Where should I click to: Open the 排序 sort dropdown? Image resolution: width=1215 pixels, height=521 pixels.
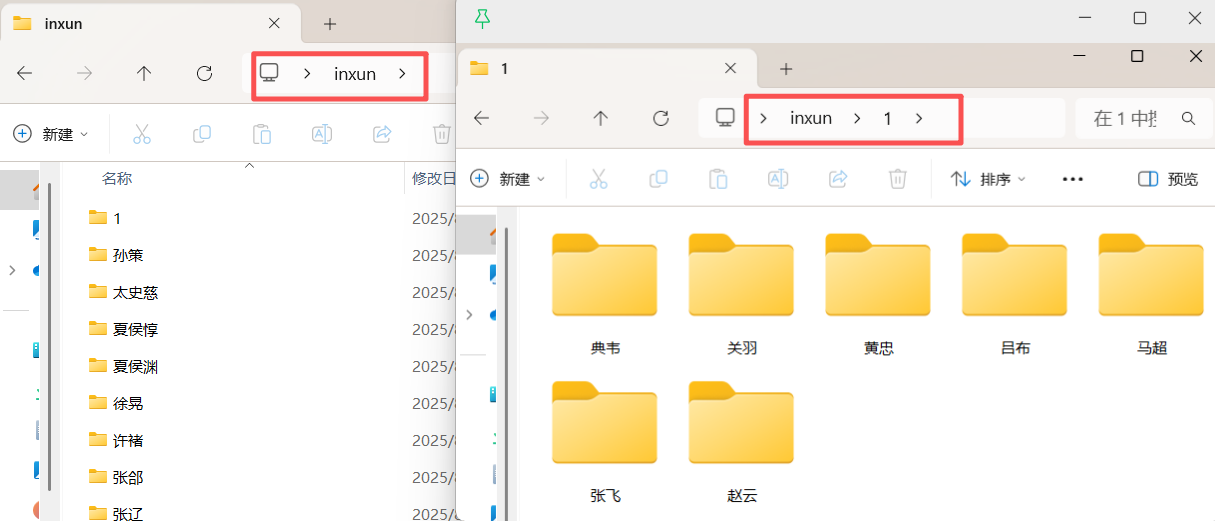coord(988,179)
